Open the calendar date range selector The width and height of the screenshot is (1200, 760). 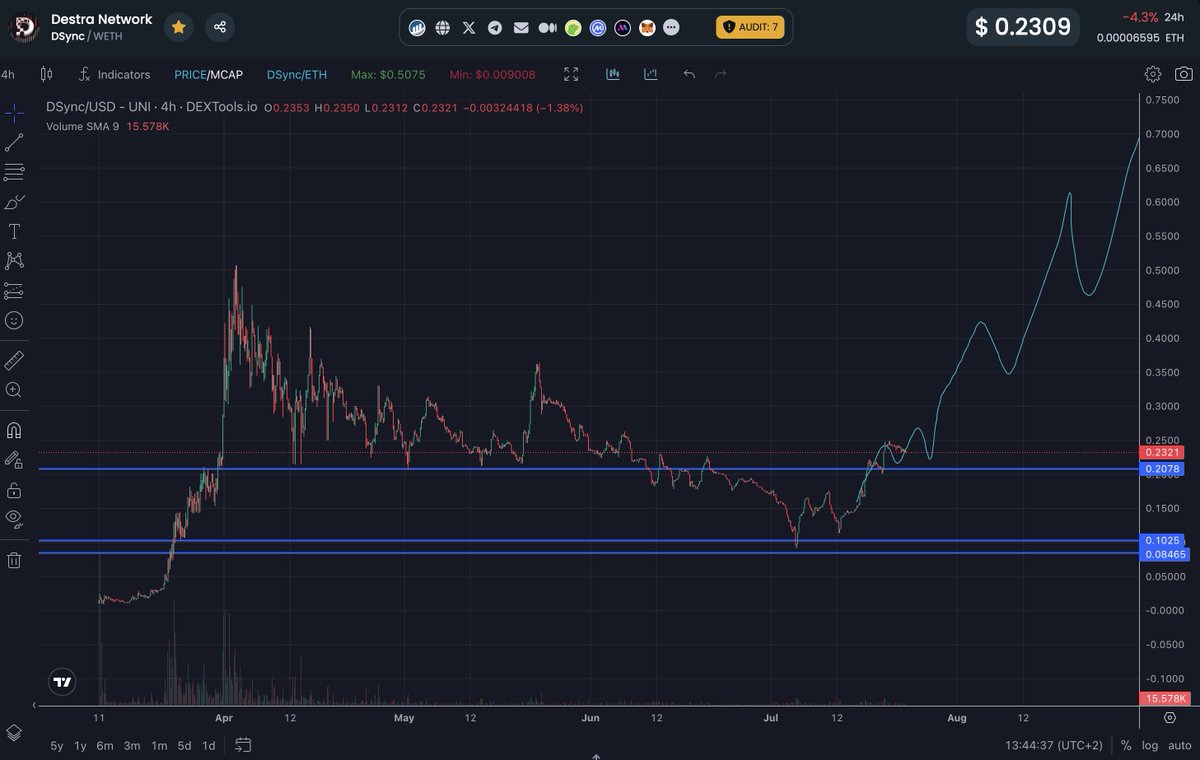(241, 745)
